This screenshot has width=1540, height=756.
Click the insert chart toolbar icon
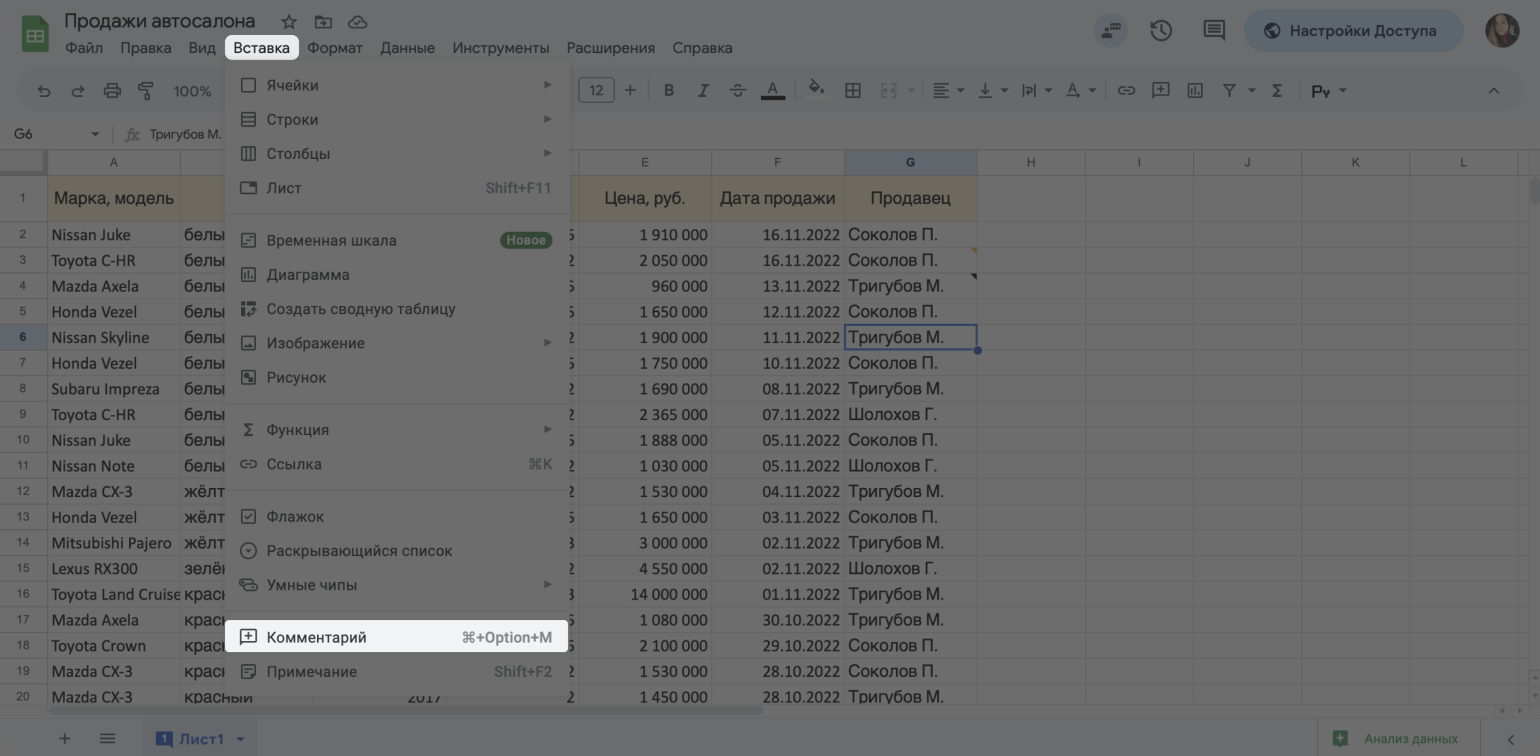1195,91
